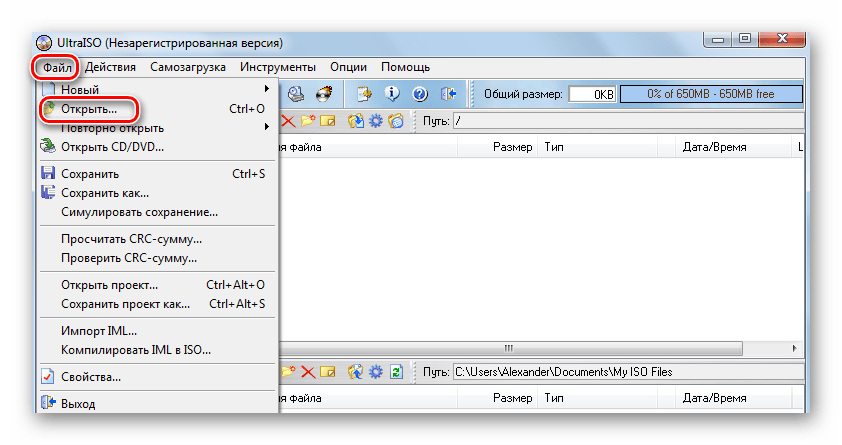
Task: Click new folder icon in local files toolbar
Action: click(x=288, y=371)
